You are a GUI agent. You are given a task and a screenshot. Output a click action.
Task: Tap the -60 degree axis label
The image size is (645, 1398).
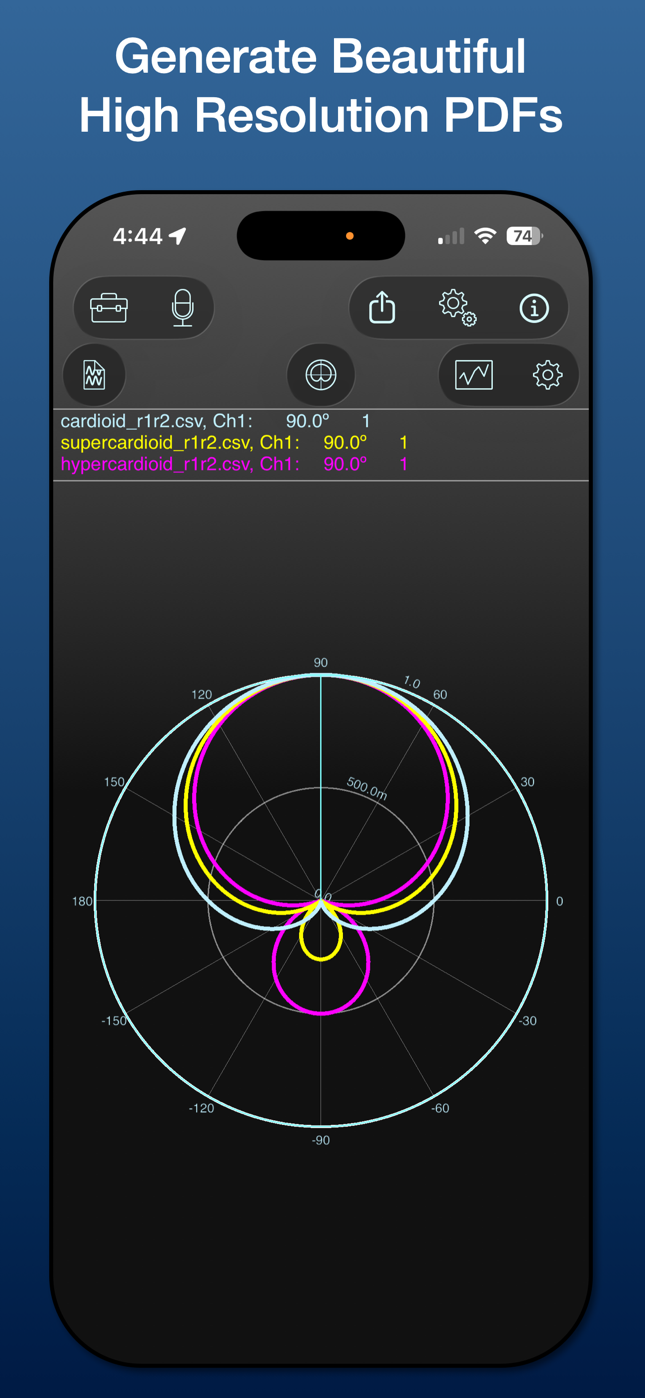(x=440, y=1108)
